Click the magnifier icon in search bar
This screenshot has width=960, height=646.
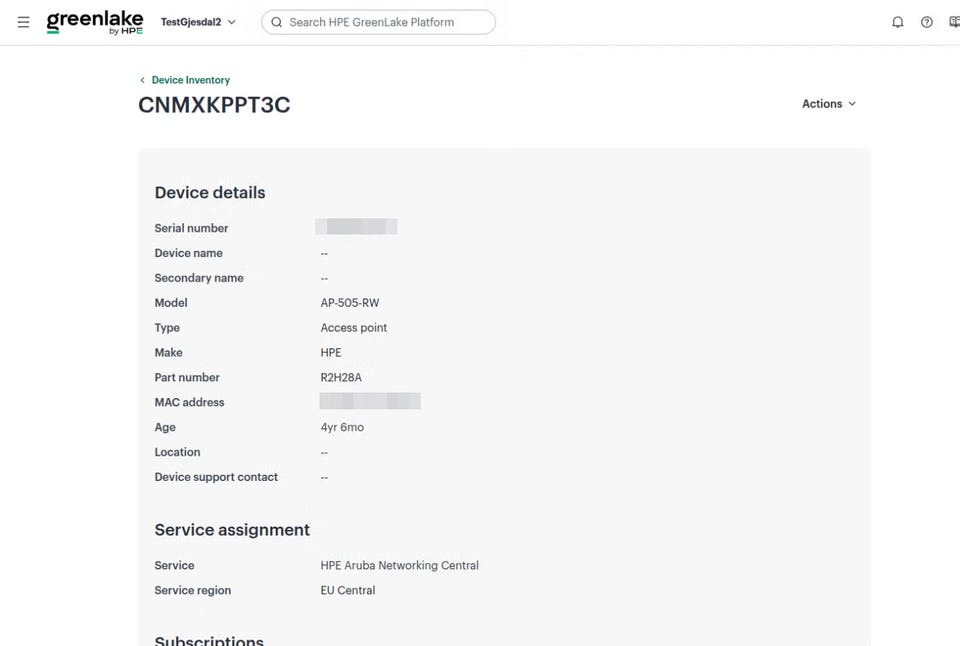tap(277, 22)
